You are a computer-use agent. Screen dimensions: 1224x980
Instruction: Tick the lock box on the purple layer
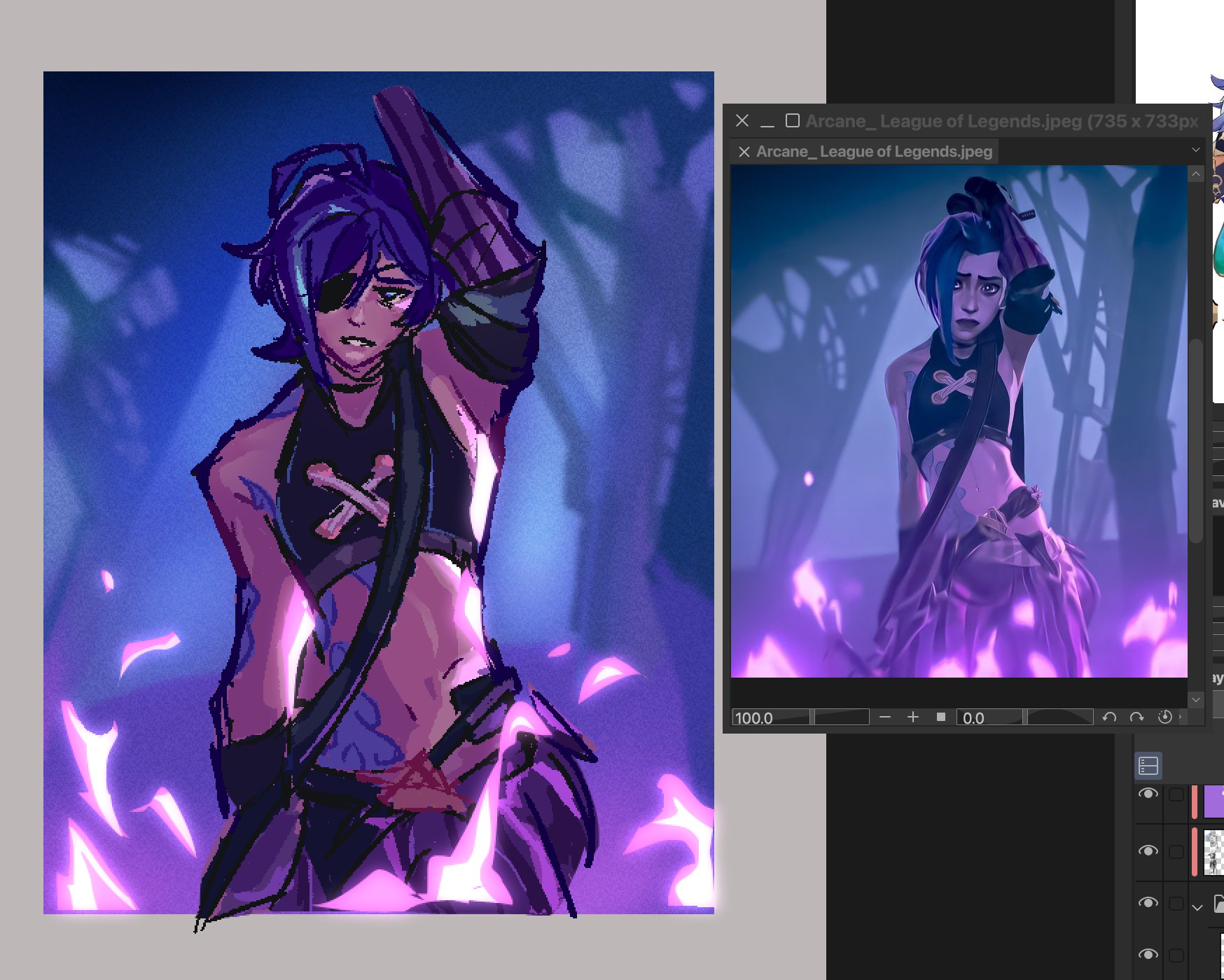coord(1176,794)
